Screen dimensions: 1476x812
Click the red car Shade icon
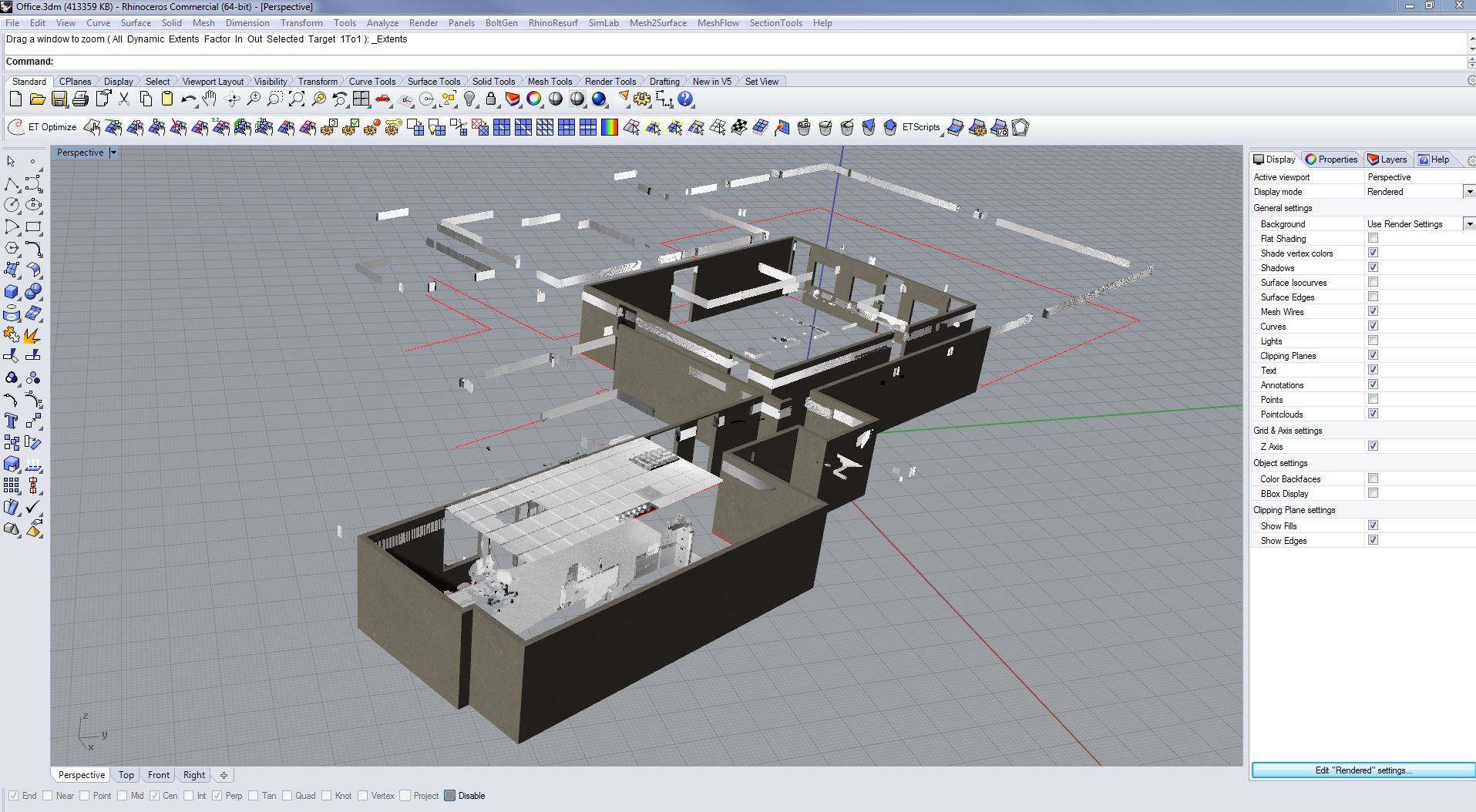pyautogui.click(x=383, y=99)
